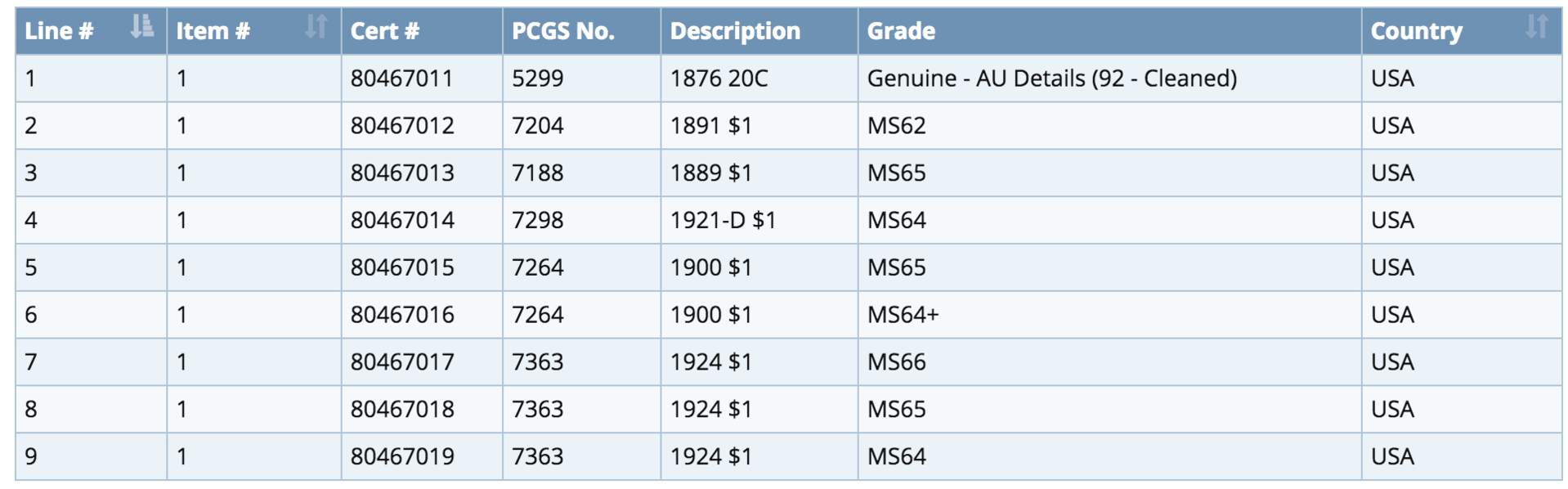Click cert number 80467014
The height and width of the screenshot is (489, 1568).
[401, 220]
